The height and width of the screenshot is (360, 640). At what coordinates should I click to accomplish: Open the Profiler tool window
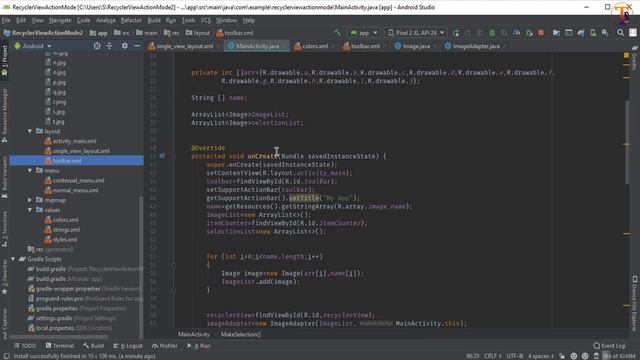(x=164, y=346)
